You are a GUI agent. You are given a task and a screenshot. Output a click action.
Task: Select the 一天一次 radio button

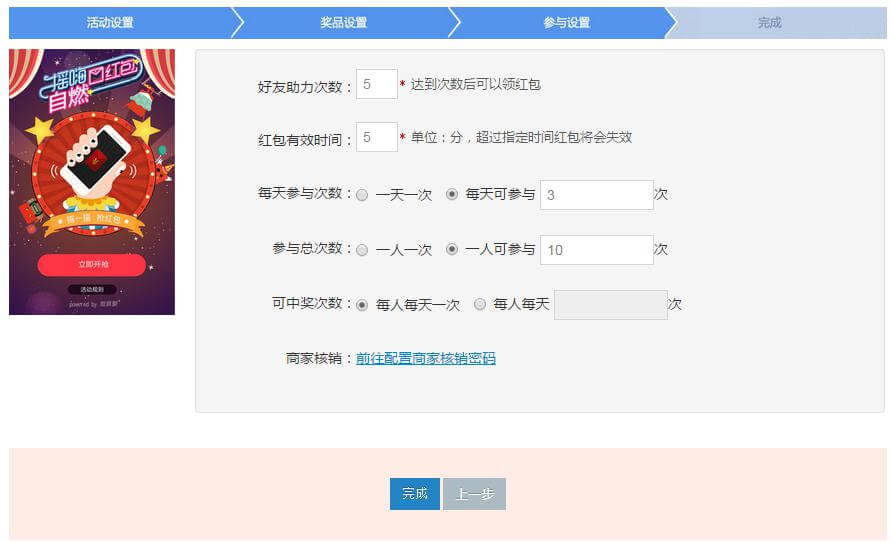tap(362, 195)
